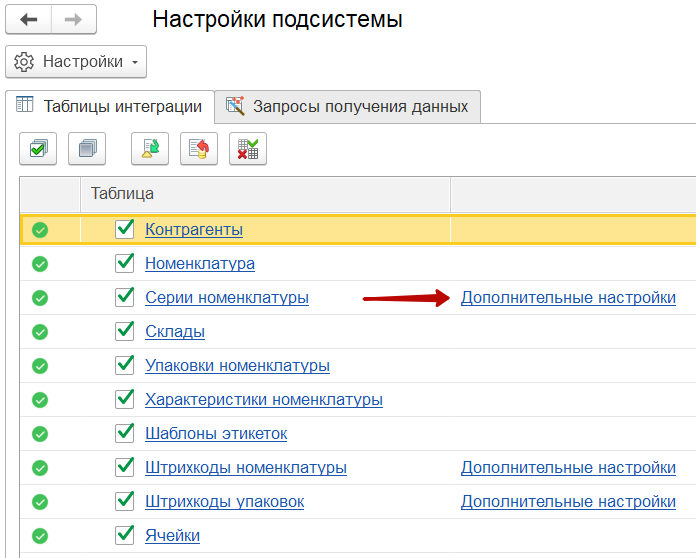Go forward with the right arrow button
Screen dimensions: 696x558
tap(73, 20)
